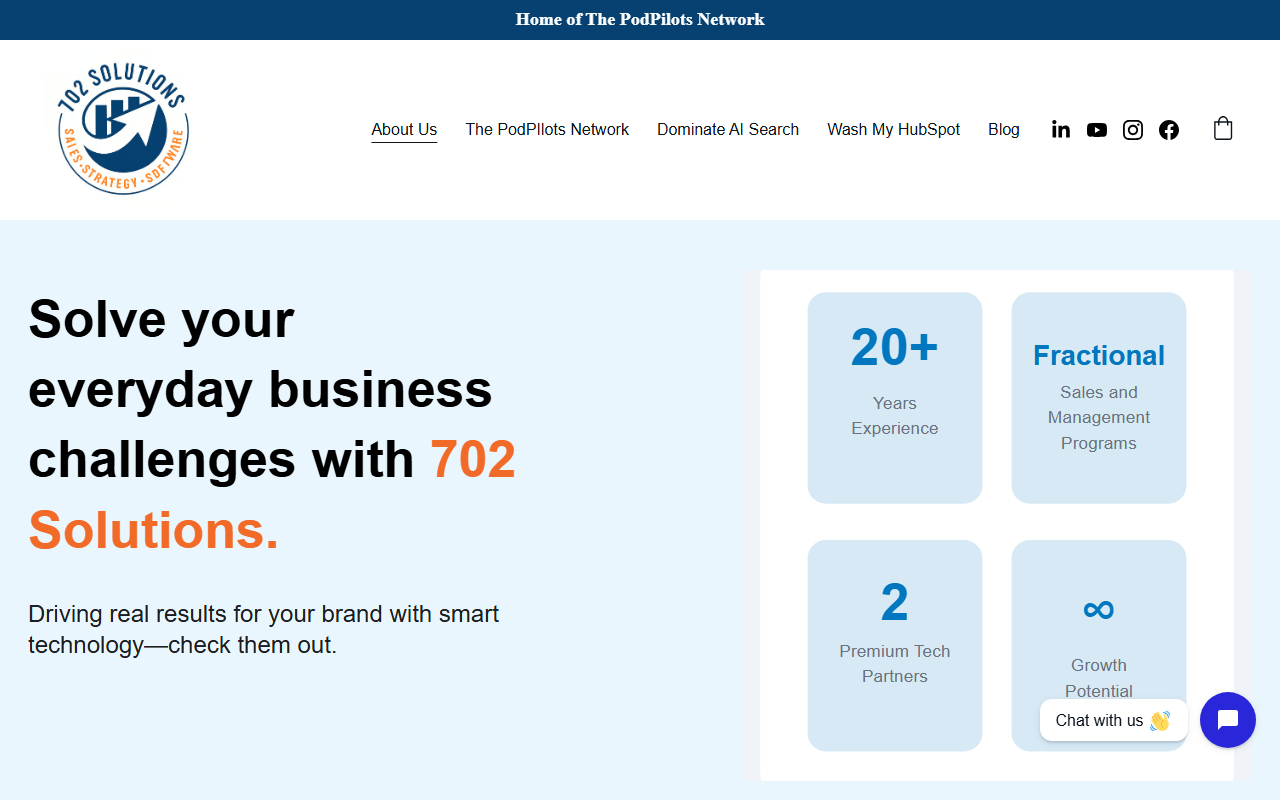Open the About Us menu item
Screen dimensions: 1280x800
click(x=404, y=129)
